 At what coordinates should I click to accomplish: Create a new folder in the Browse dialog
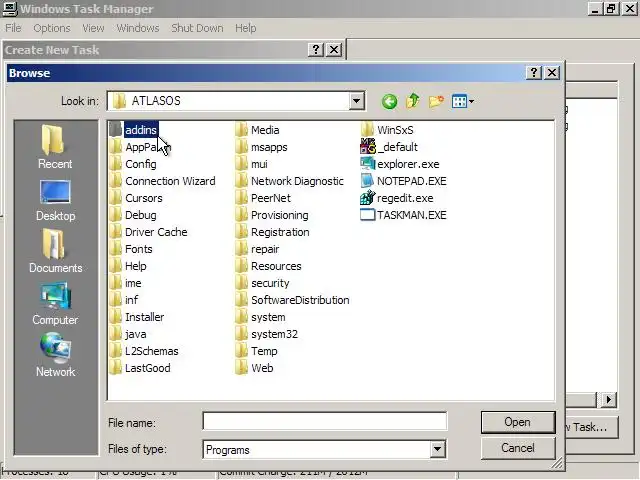436,101
